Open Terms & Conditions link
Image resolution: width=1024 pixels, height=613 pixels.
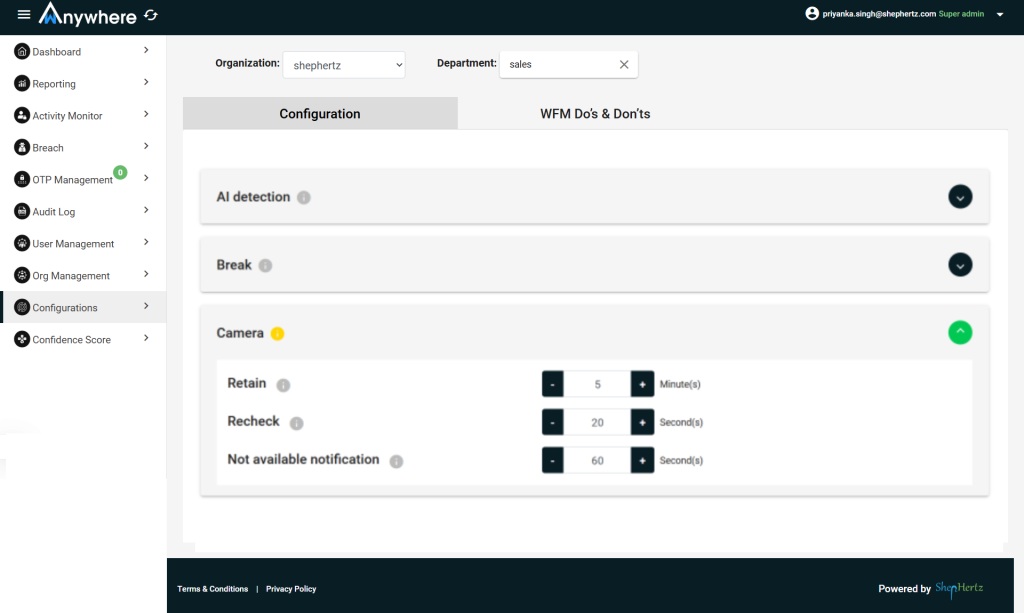[x=212, y=589]
